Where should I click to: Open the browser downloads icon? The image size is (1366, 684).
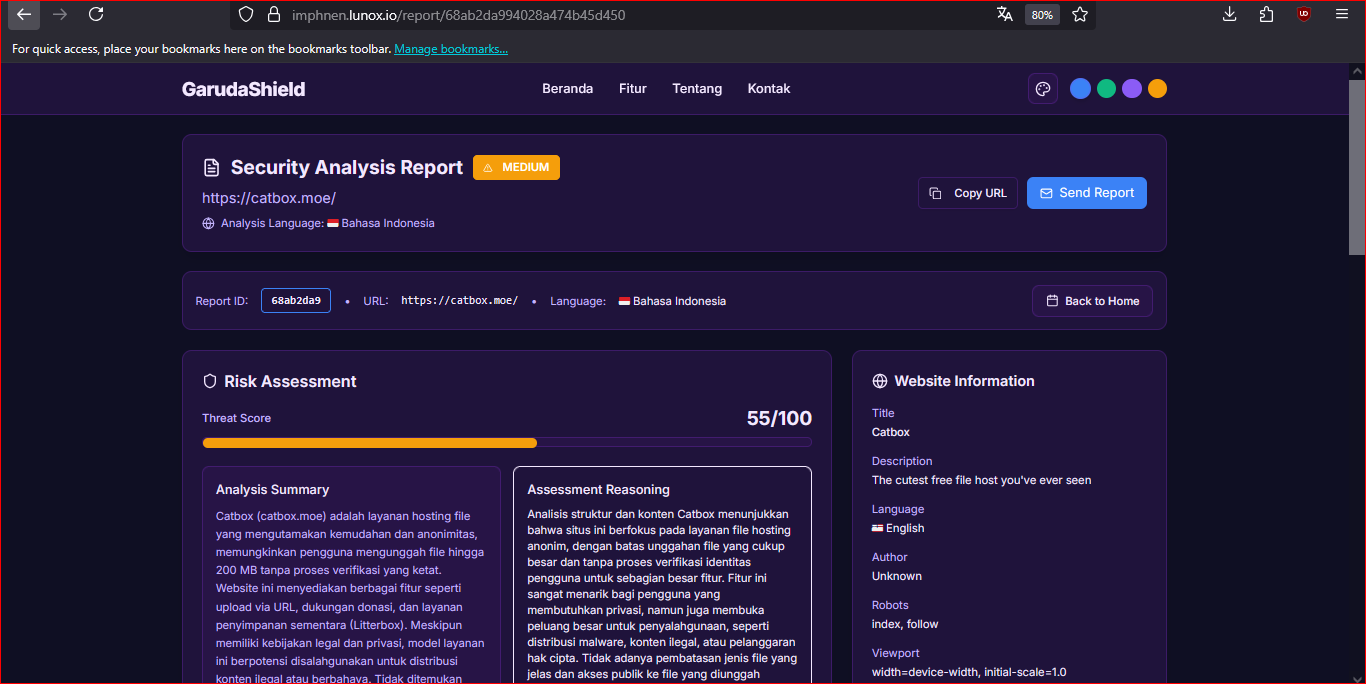tap(1230, 14)
